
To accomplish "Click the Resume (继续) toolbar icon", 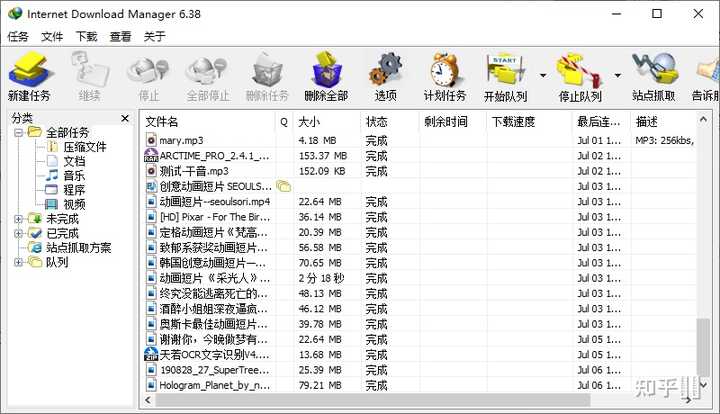I will (90, 69).
